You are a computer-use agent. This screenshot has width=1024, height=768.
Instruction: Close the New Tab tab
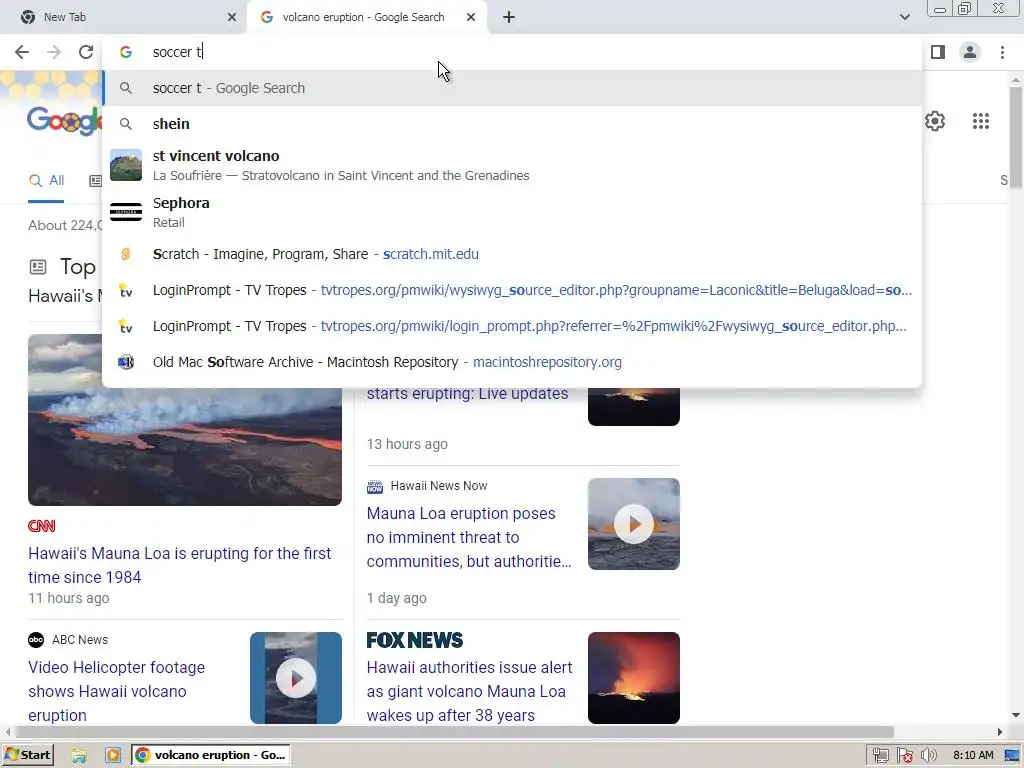[232, 17]
